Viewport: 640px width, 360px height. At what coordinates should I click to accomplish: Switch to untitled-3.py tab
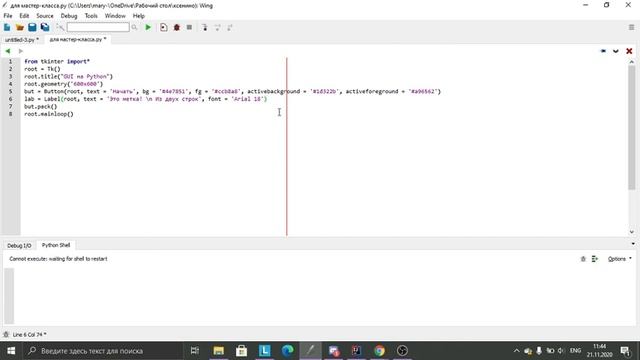coord(22,40)
